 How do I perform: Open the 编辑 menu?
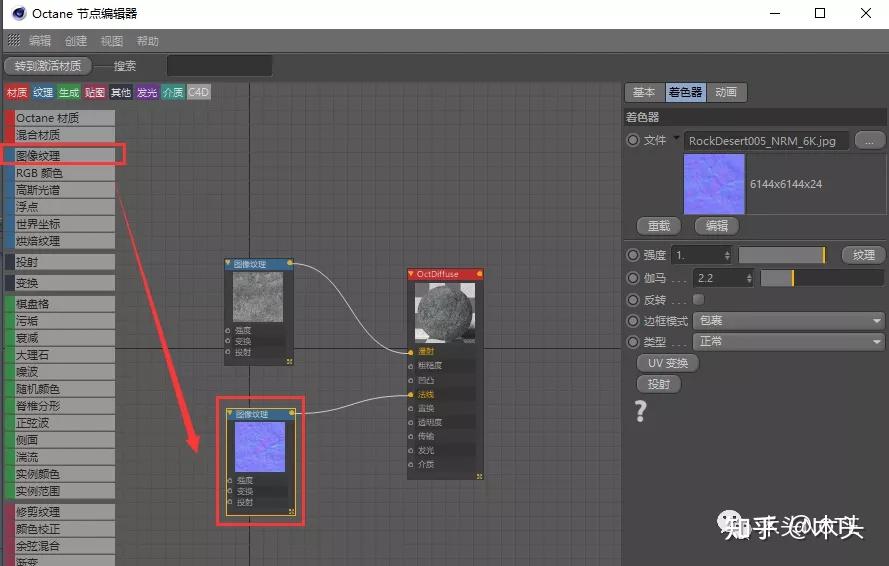pyautogui.click(x=40, y=41)
